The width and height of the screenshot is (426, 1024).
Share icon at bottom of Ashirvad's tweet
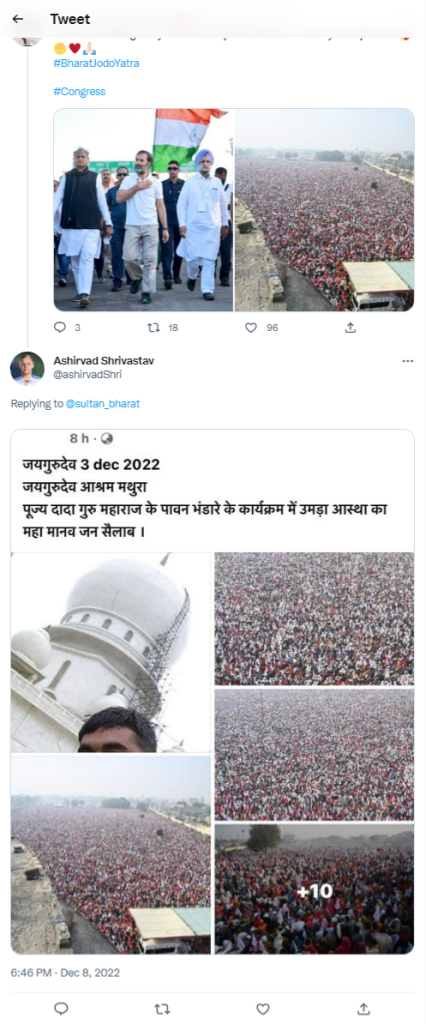(x=365, y=1009)
